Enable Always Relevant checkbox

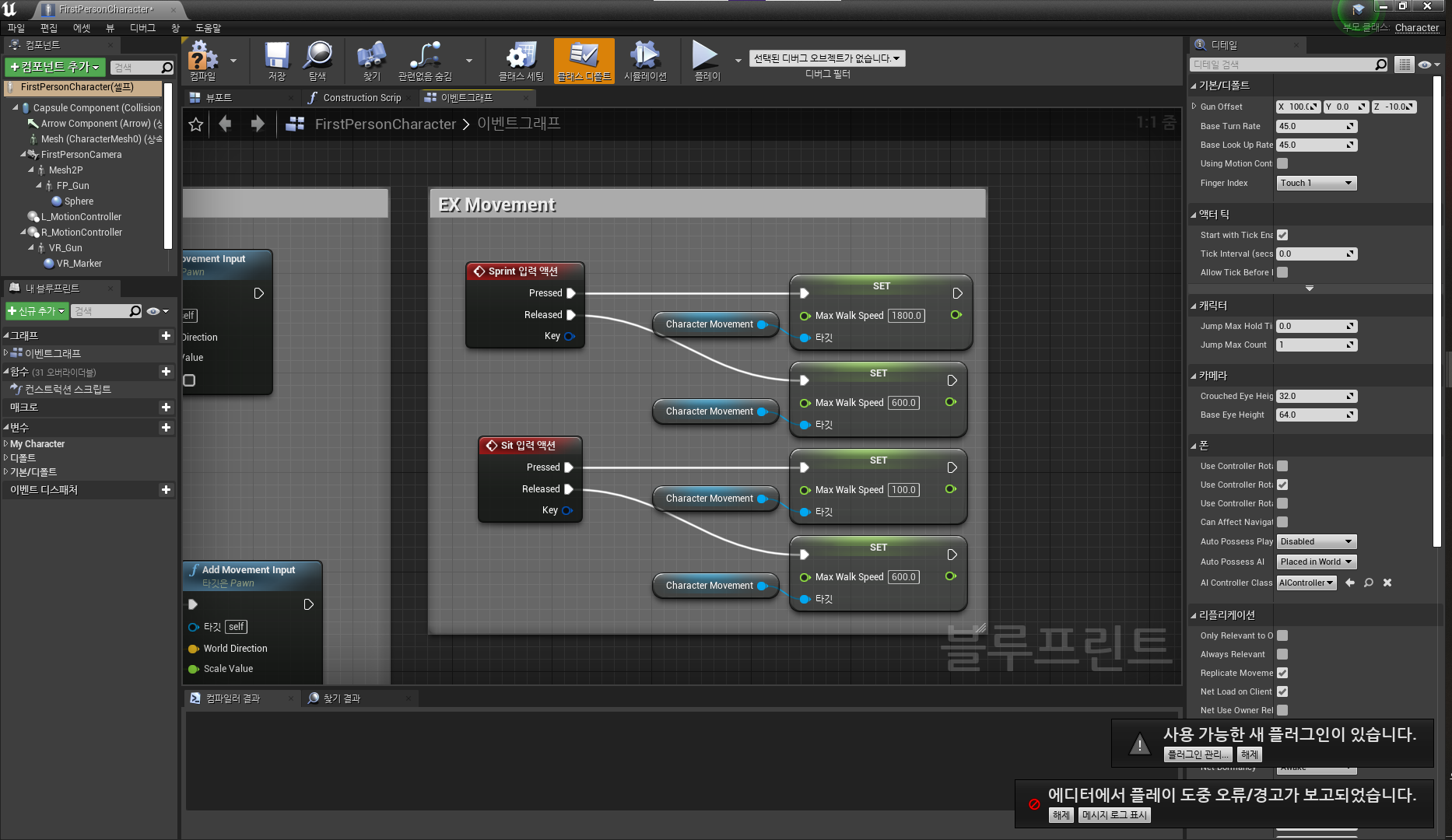1282,654
